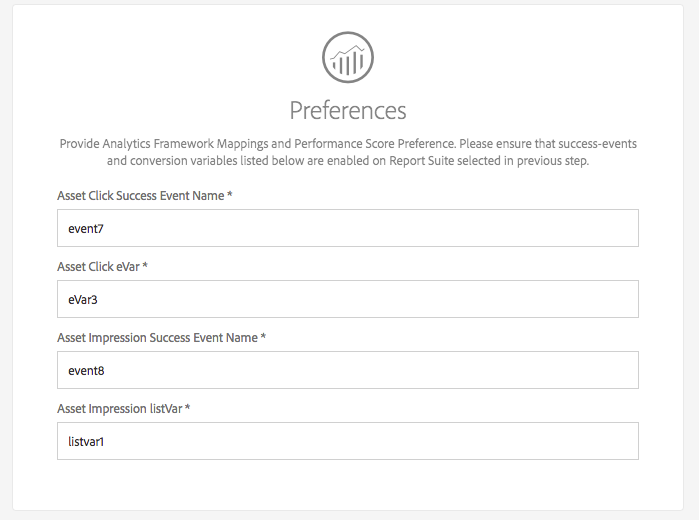The width and height of the screenshot is (699, 520).
Task: Click the Asset Impression listVar label
Action: point(119,409)
